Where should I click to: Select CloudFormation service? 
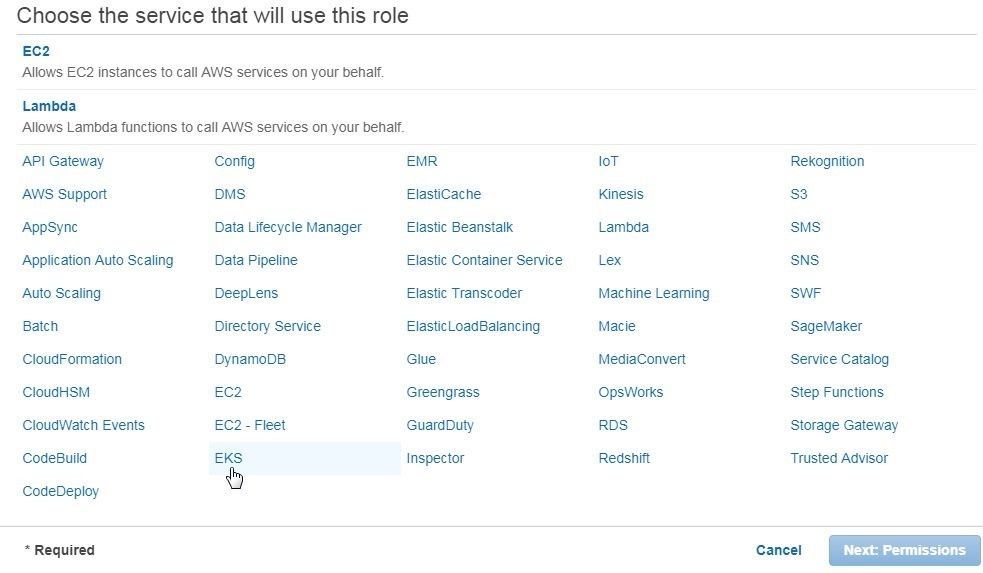coord(72,359)
